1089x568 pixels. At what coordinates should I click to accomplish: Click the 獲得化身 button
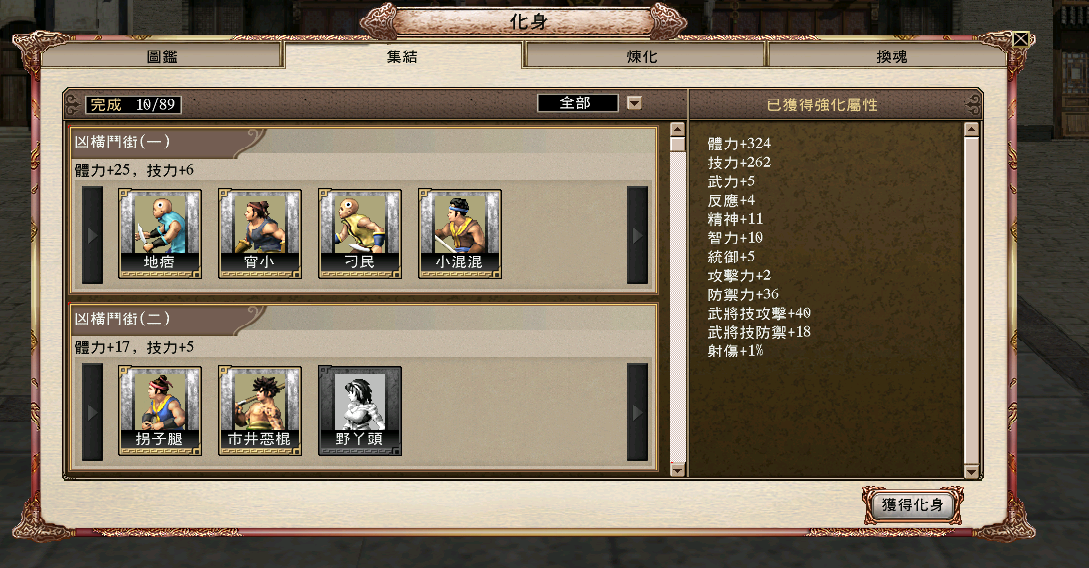[x=913, y=505]
